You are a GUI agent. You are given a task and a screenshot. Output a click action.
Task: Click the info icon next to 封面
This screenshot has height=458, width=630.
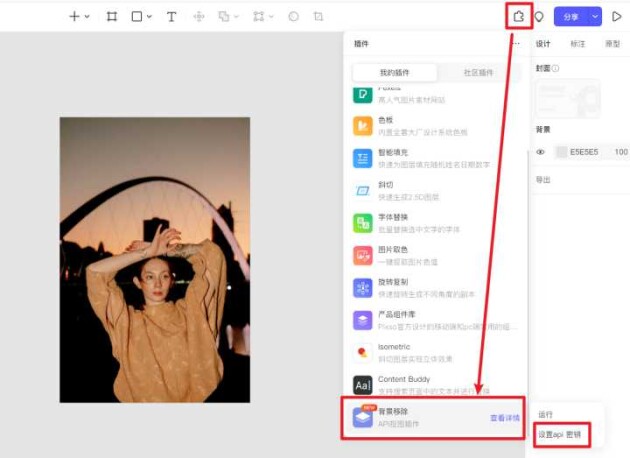click(x=555, y=68)
